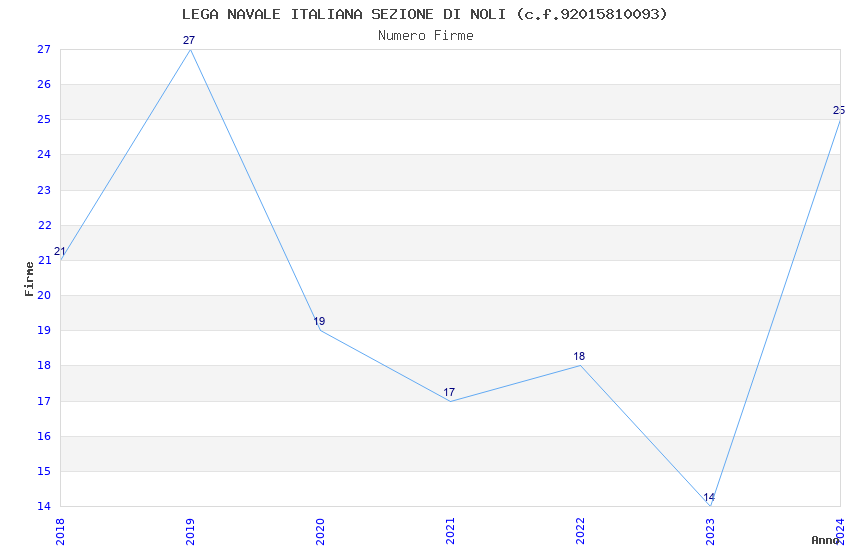This screenshot has width=850, height=550.
Task: Click the subtitle Numero Firme
Action: pos(426,36)
